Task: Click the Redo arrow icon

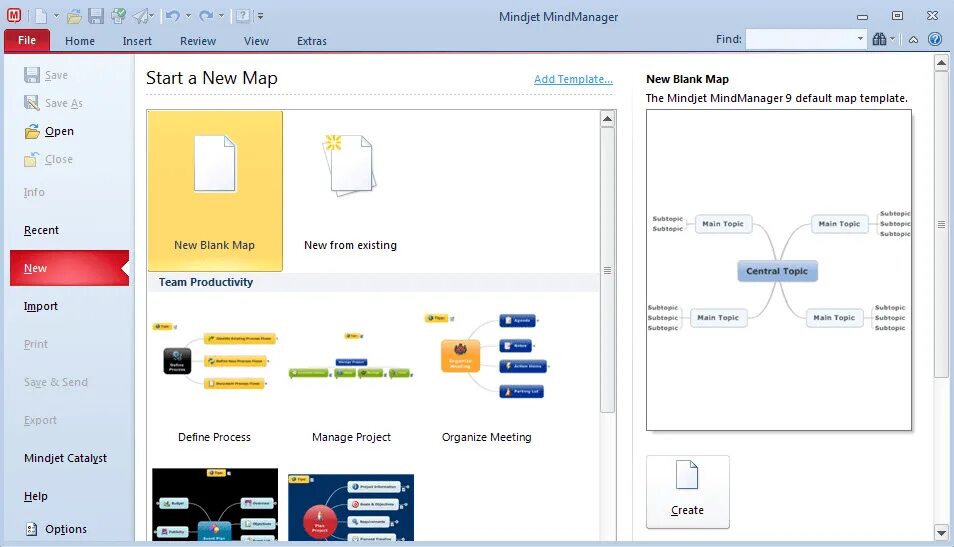Action: [x=206, y=16]
